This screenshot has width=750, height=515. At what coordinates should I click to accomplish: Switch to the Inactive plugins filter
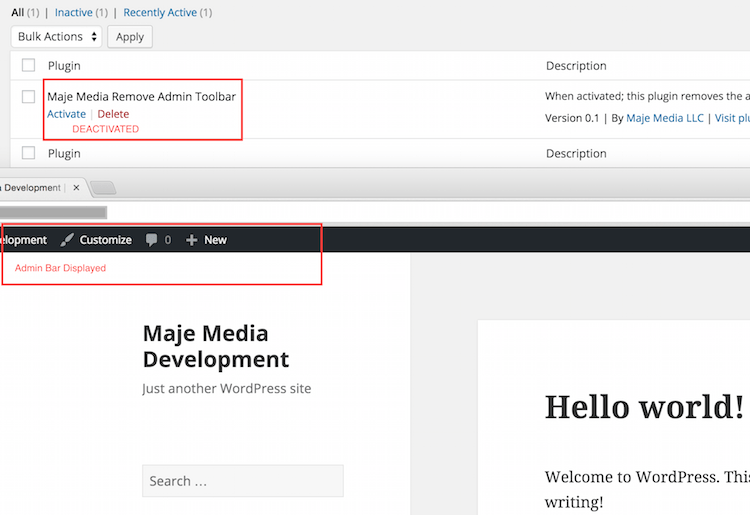73,13
